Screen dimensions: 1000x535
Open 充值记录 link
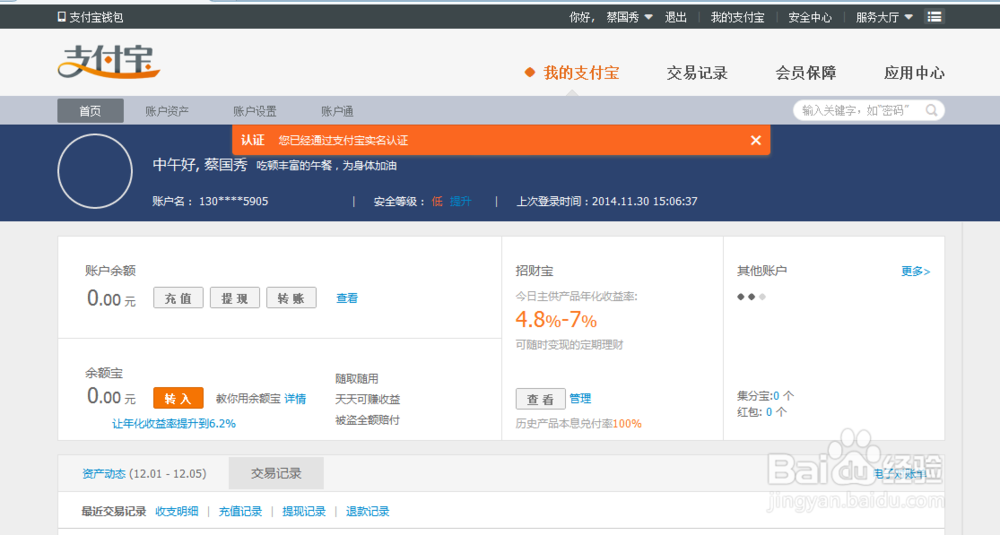coord(240,511)
